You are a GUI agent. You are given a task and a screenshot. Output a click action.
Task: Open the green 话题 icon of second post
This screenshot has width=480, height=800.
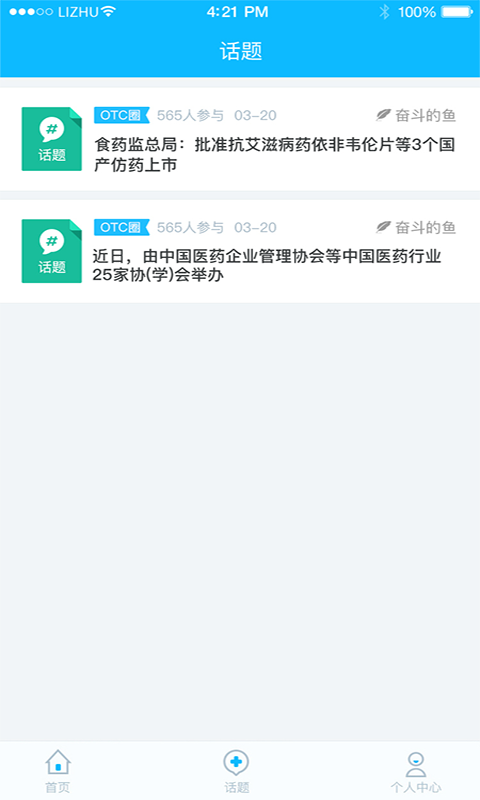[52, 251]
